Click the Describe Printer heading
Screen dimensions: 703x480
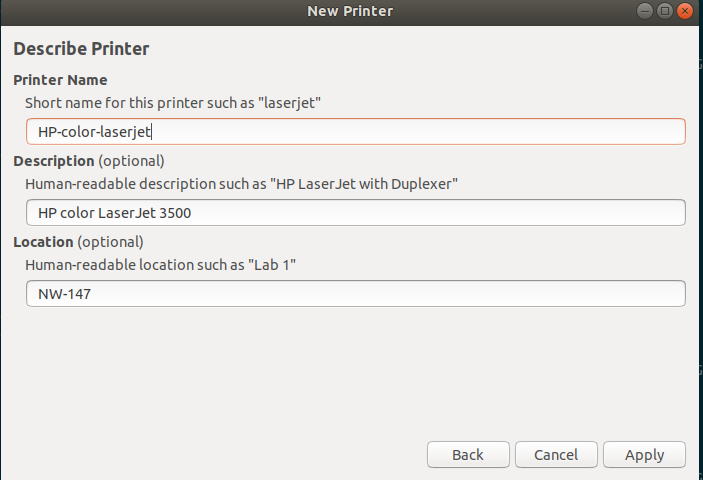pos(81,48)
